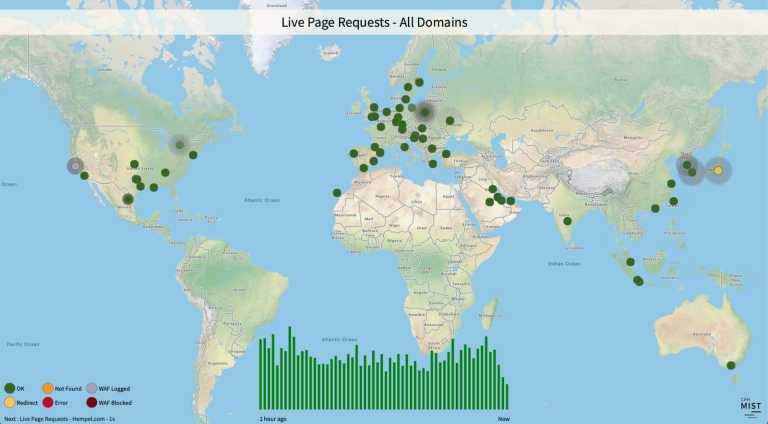Select the green marker in India
This screenshot has width=768, height=424.
(567, 221)
